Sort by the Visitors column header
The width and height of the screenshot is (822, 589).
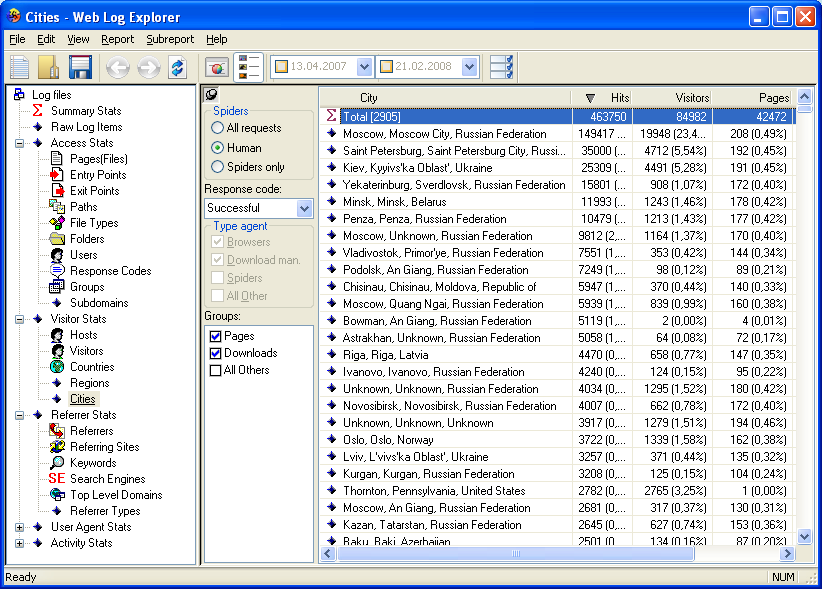(x=672, y=97)
